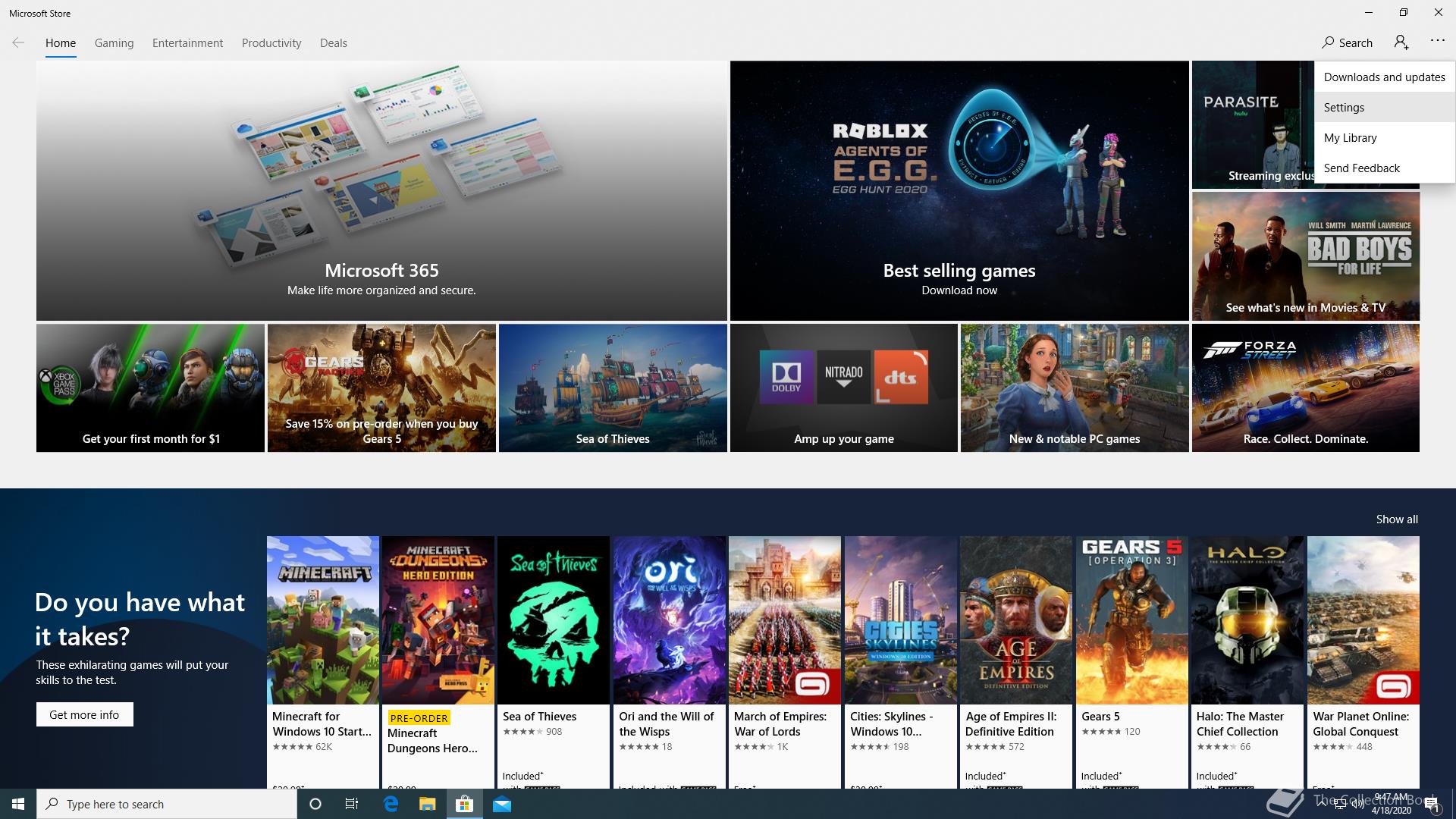1456x819 pixels.
Task: Open My Library from the menu
Action: 1385,137
